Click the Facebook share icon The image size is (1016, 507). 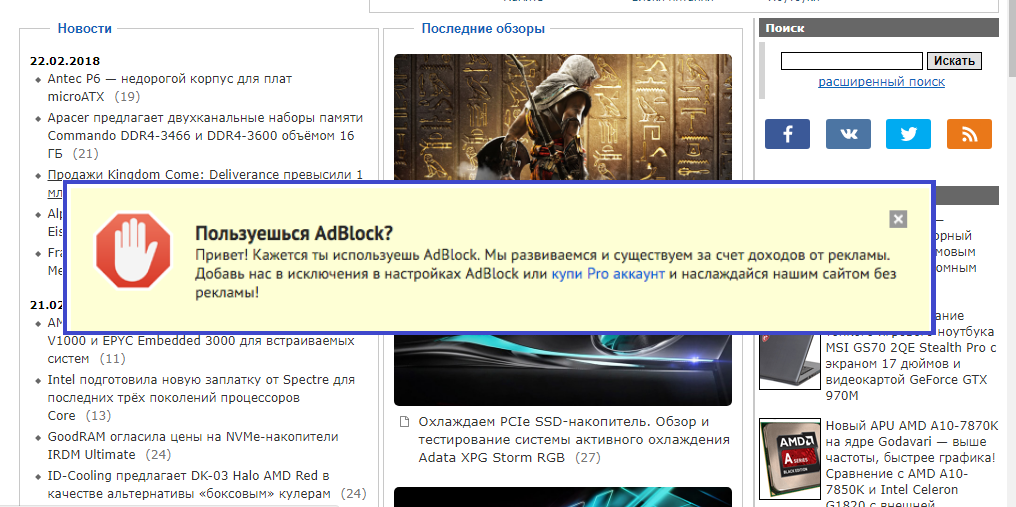tap(787, 134)
